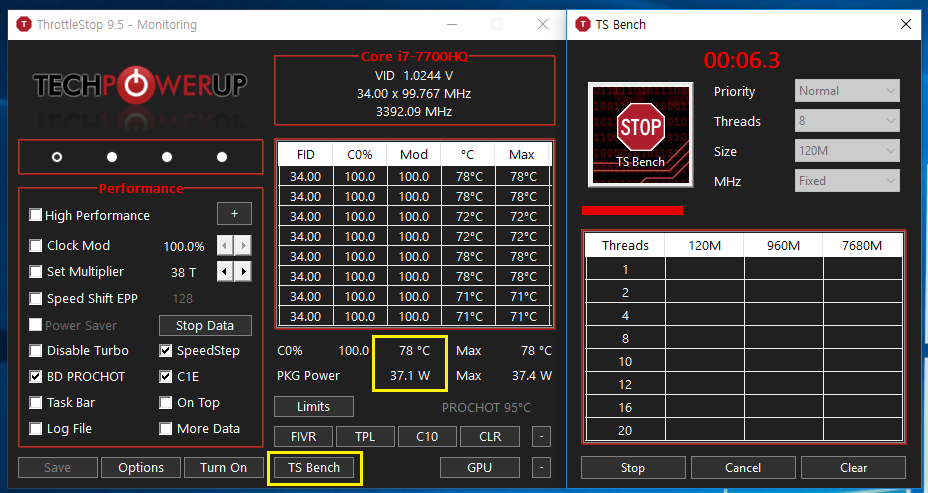Enable Log File checkbox

pos(36,428)
